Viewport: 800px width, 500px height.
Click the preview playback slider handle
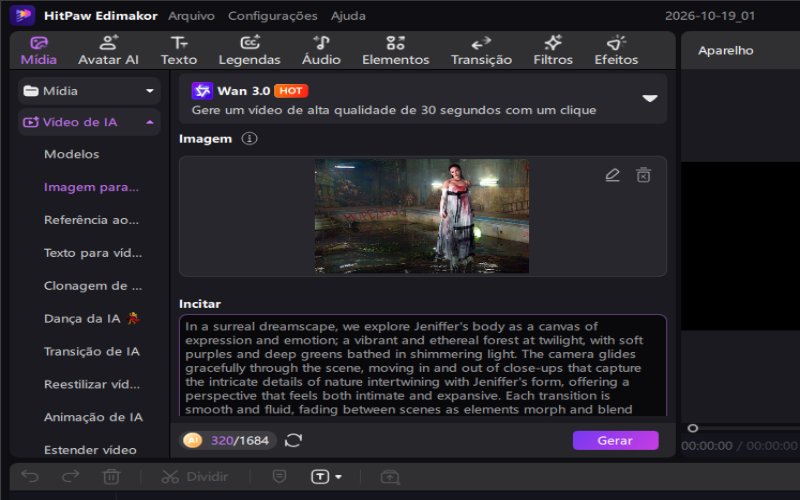692,428
